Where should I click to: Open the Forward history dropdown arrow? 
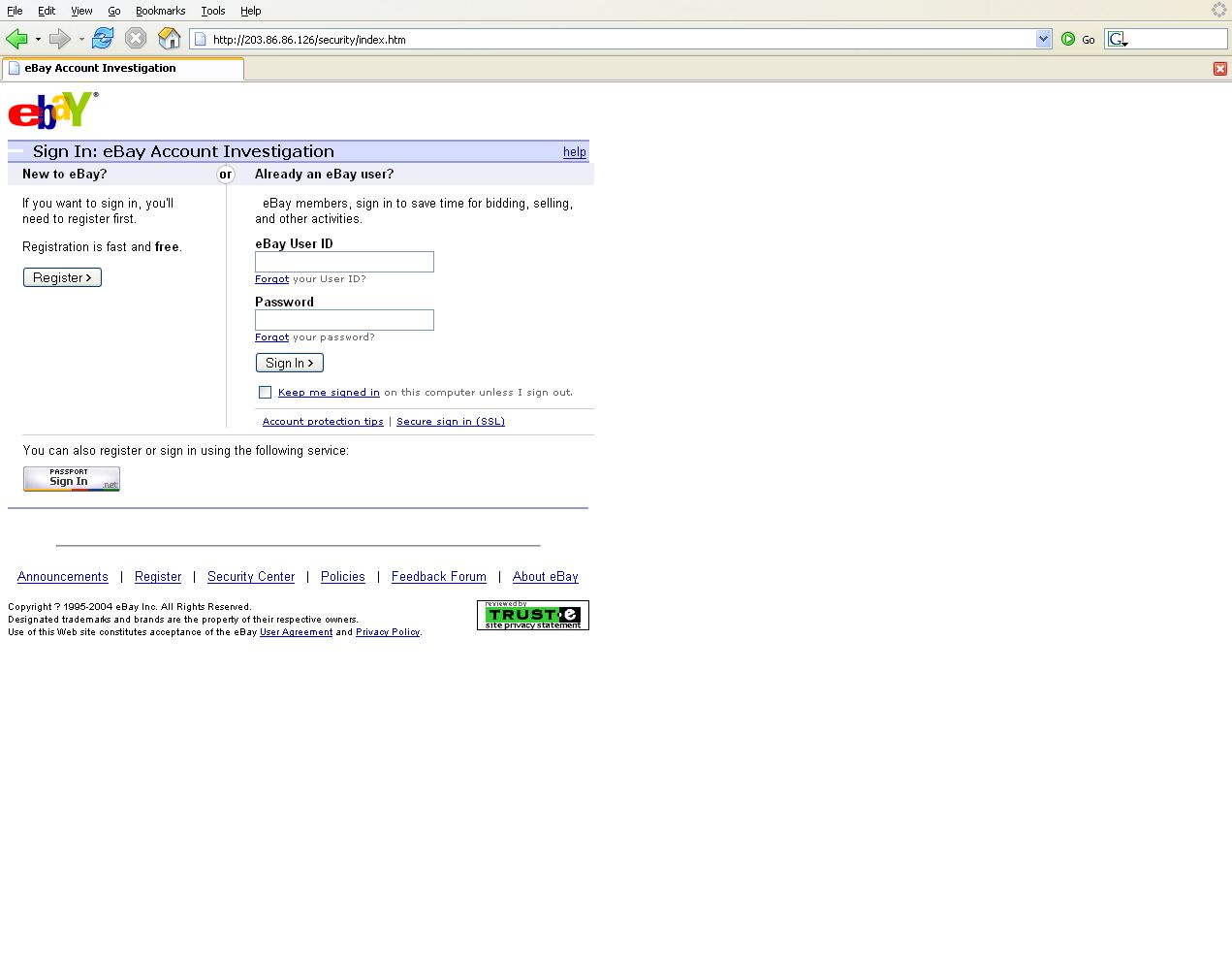click(x=81, y=40)
